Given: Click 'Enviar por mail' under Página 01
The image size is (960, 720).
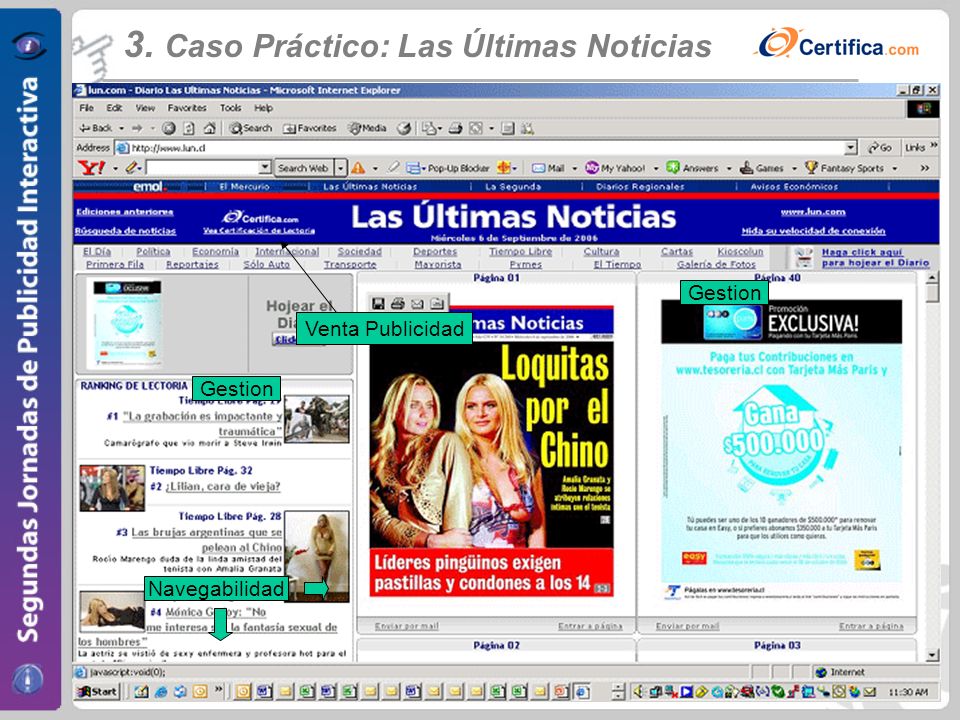Looking at the screenshot, I should [x=407, y=626].
